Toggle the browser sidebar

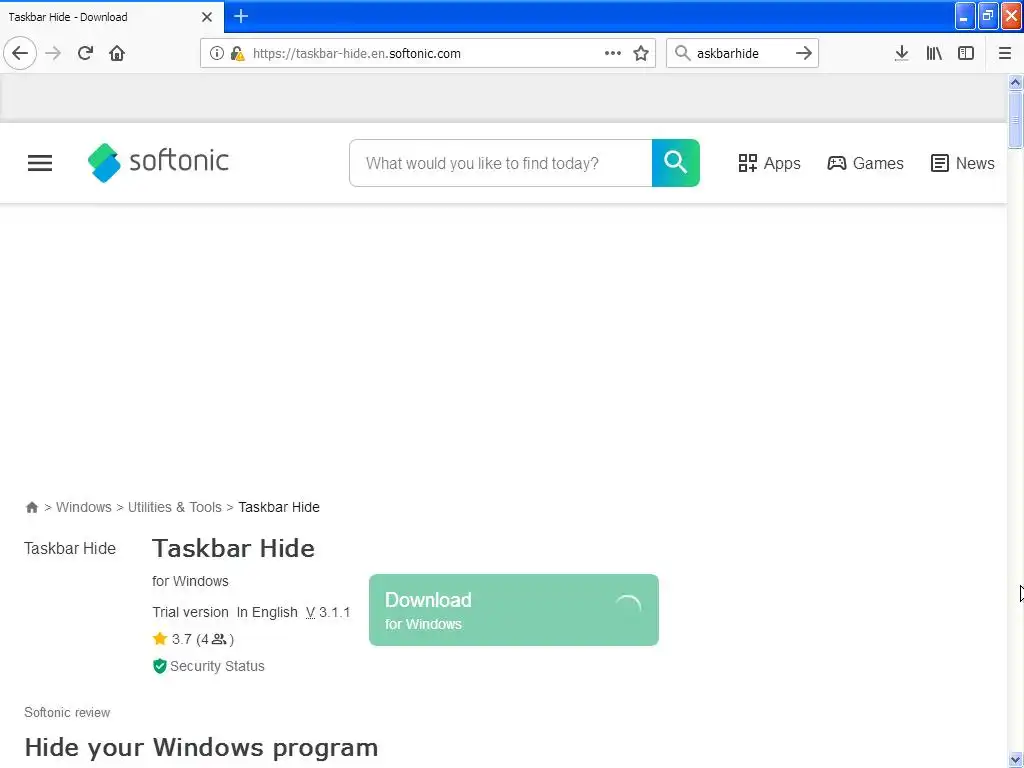tap(966, 53)
